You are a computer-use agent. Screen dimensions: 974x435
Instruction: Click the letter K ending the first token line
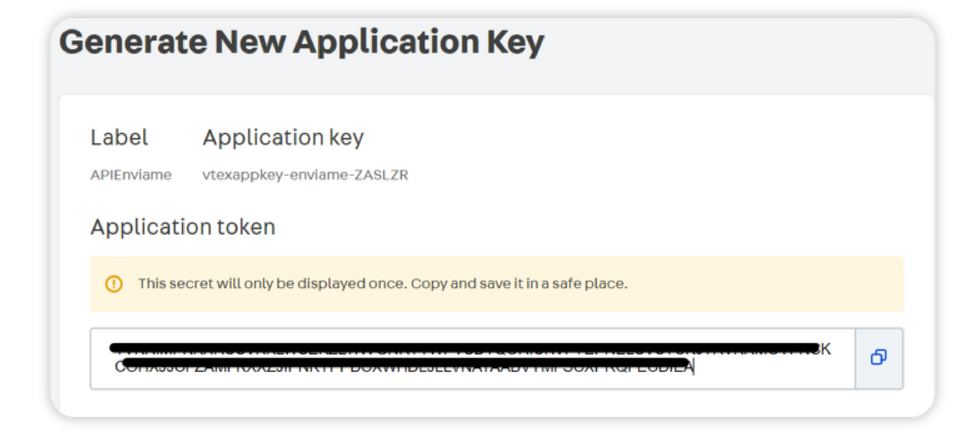point(825,349)
